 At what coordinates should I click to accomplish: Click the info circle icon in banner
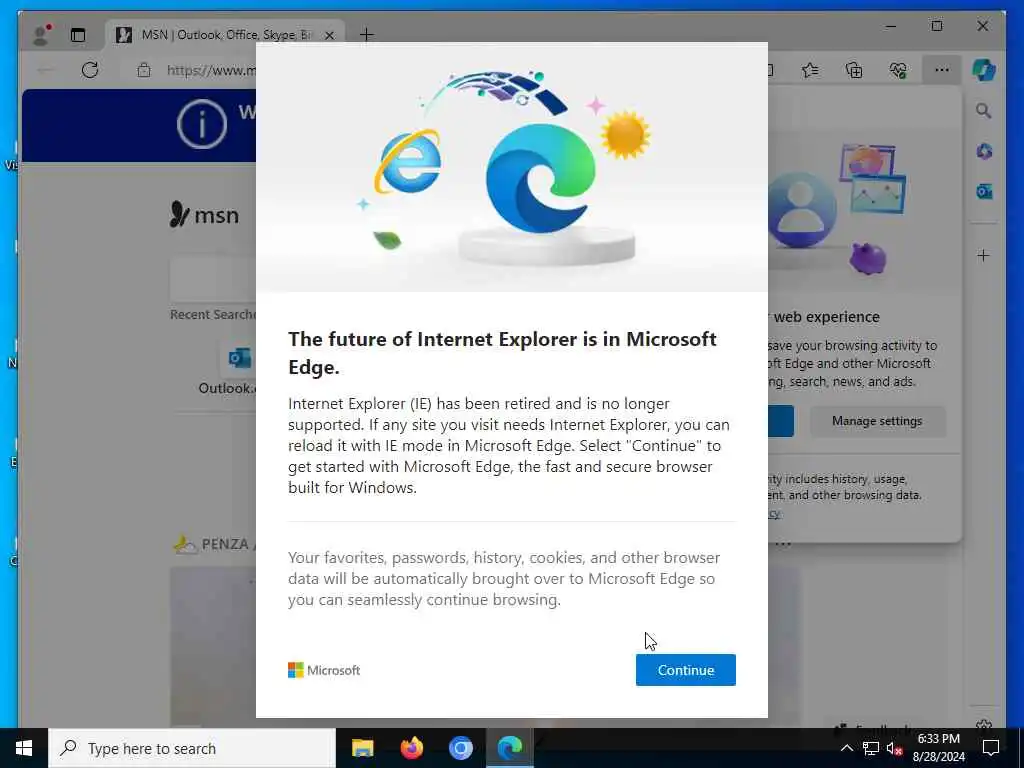click(202, 124)
